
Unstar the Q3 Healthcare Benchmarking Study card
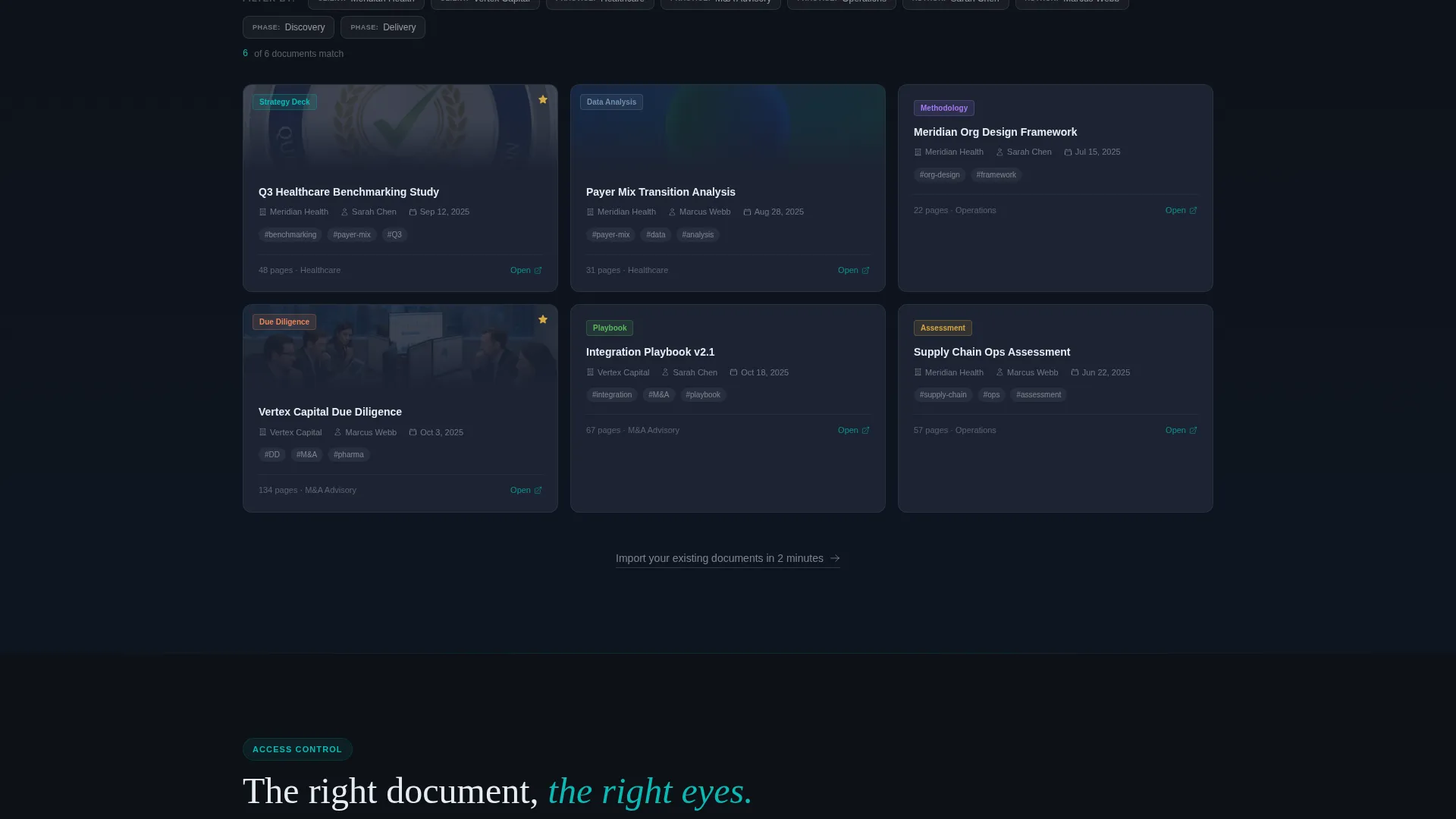pos(543,99)
